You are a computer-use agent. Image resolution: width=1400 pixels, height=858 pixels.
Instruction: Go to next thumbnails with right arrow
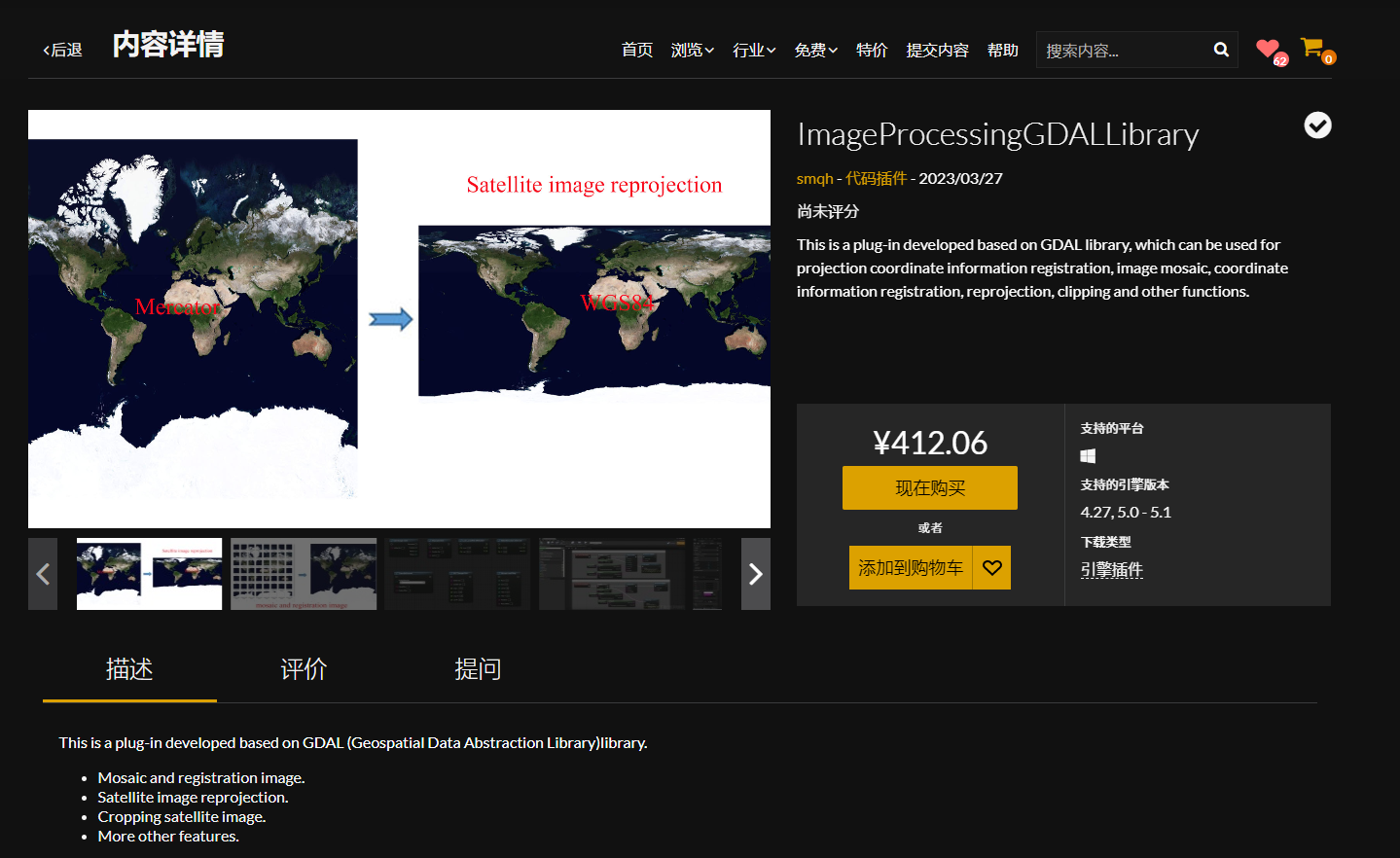coord(756,574)
